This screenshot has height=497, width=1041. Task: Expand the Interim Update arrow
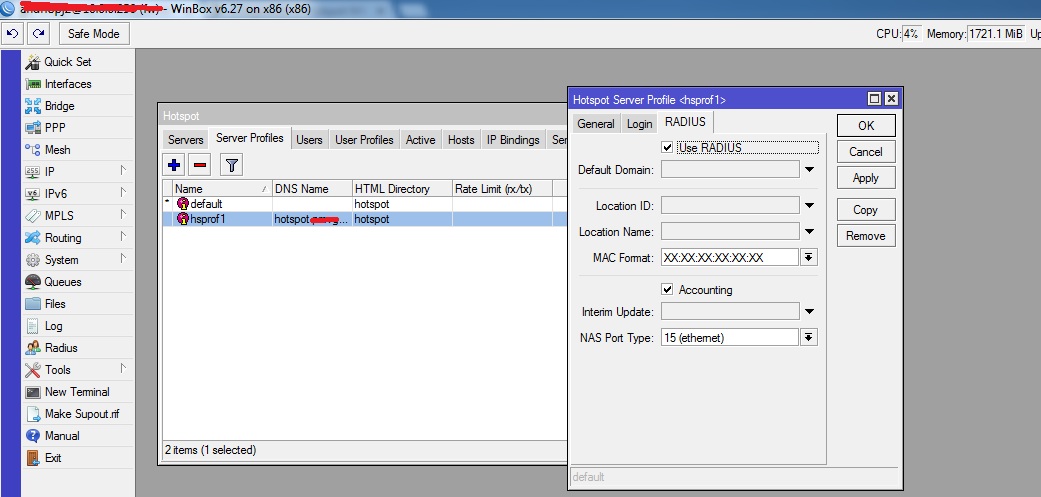809,312
